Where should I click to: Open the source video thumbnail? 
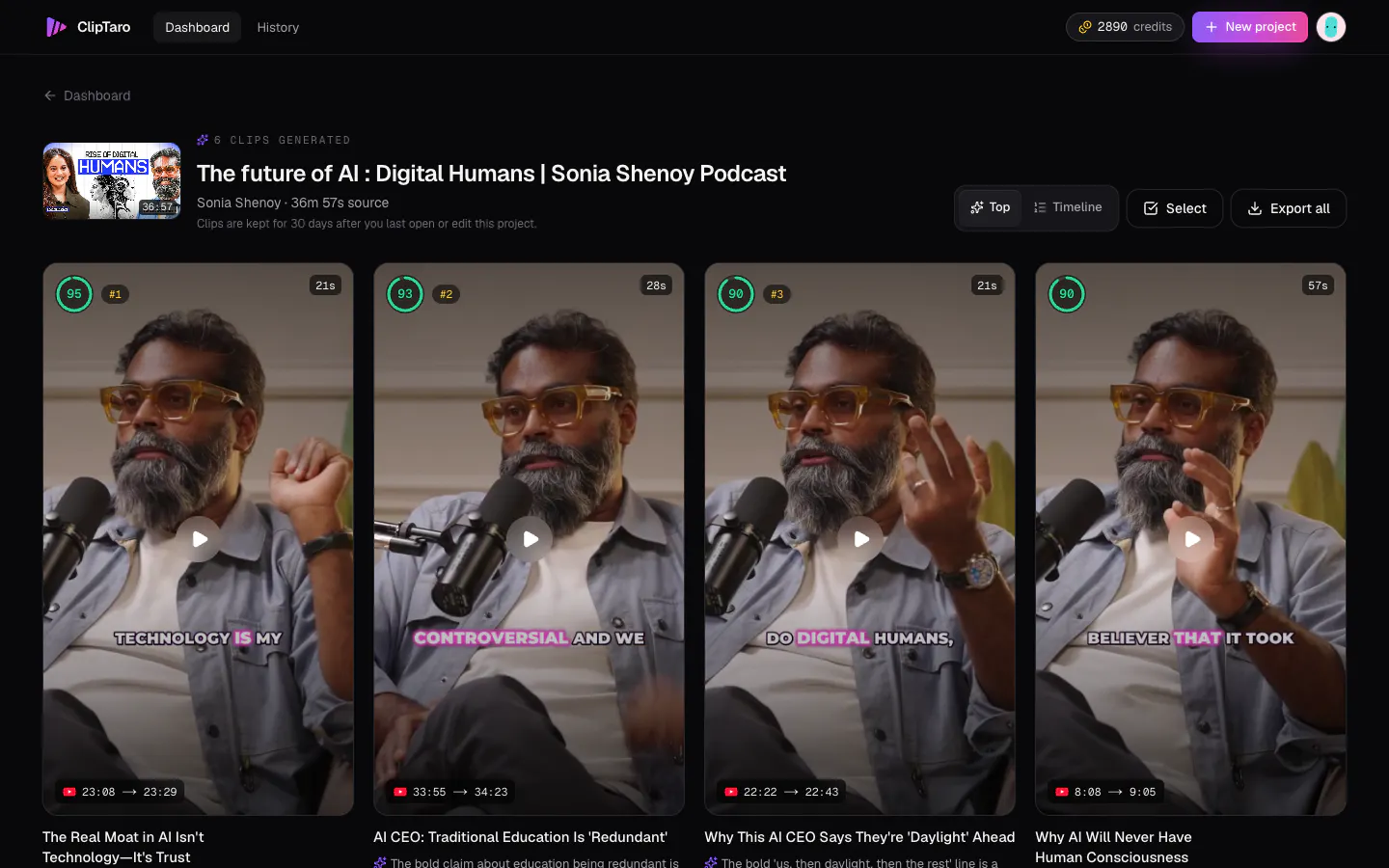[112, 180]
